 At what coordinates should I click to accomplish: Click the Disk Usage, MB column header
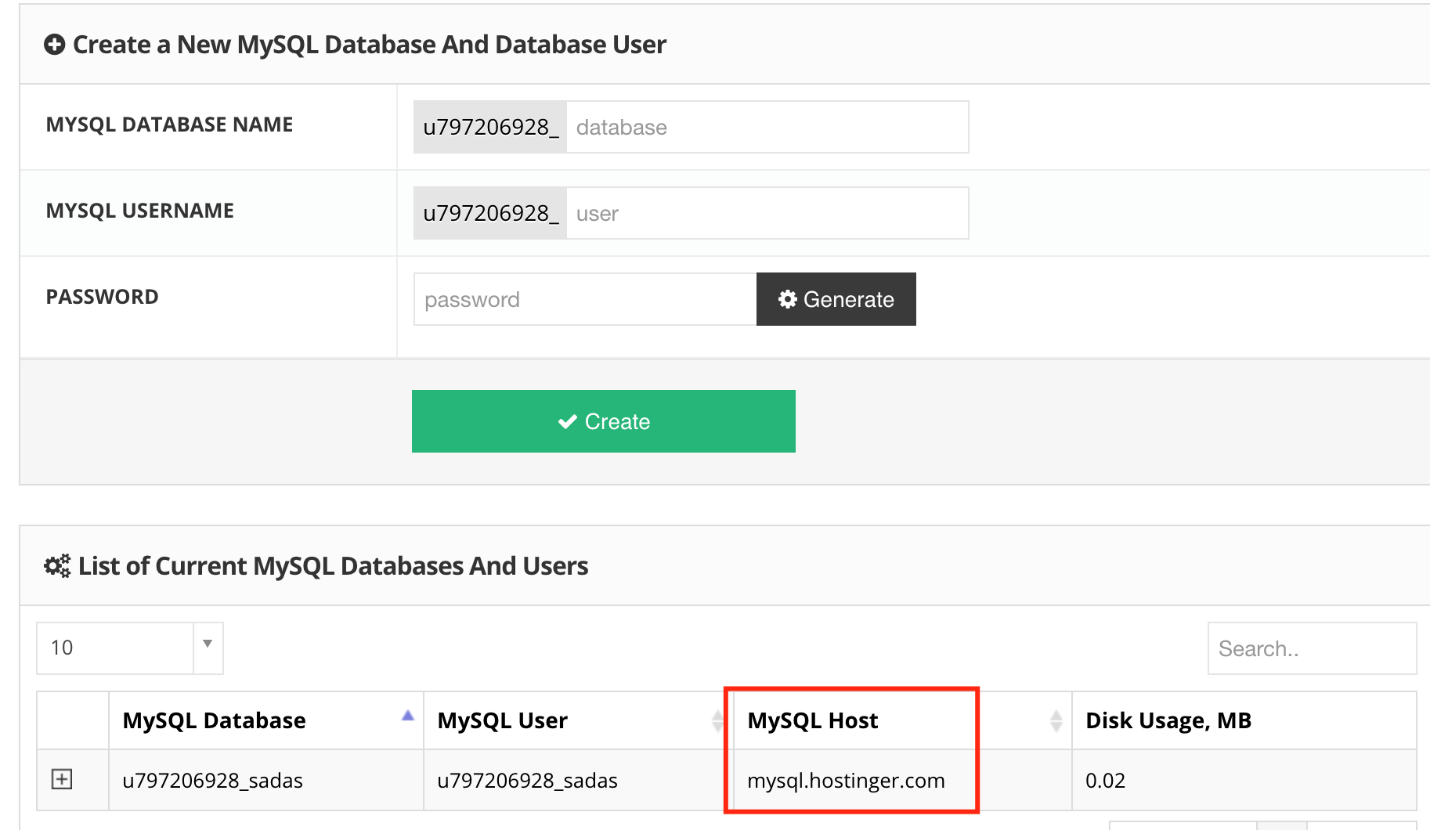pos(1244,720)
